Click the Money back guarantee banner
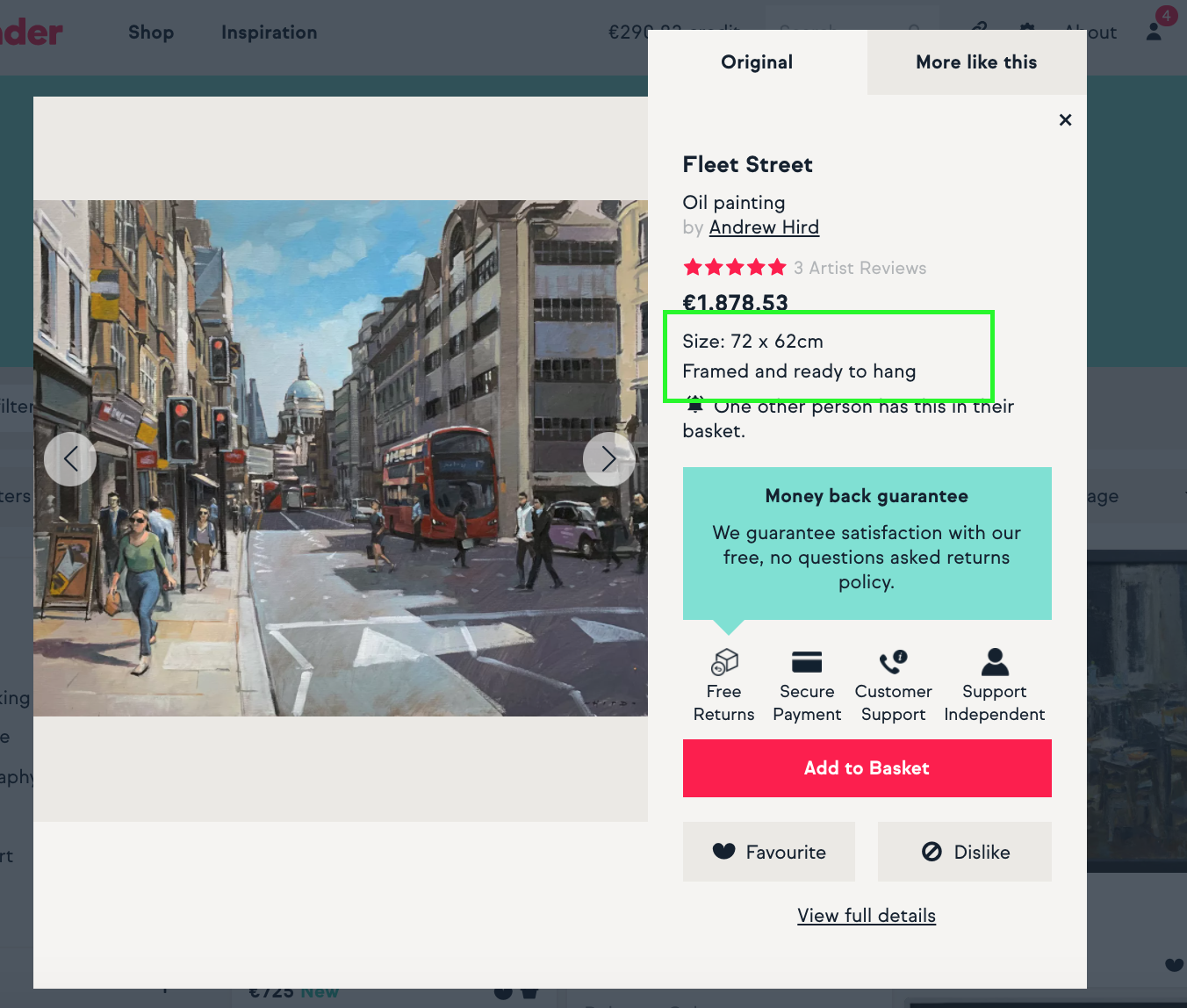Image resolution: width=1187 pixels, height=1008 pixels. tap(867, 544)
